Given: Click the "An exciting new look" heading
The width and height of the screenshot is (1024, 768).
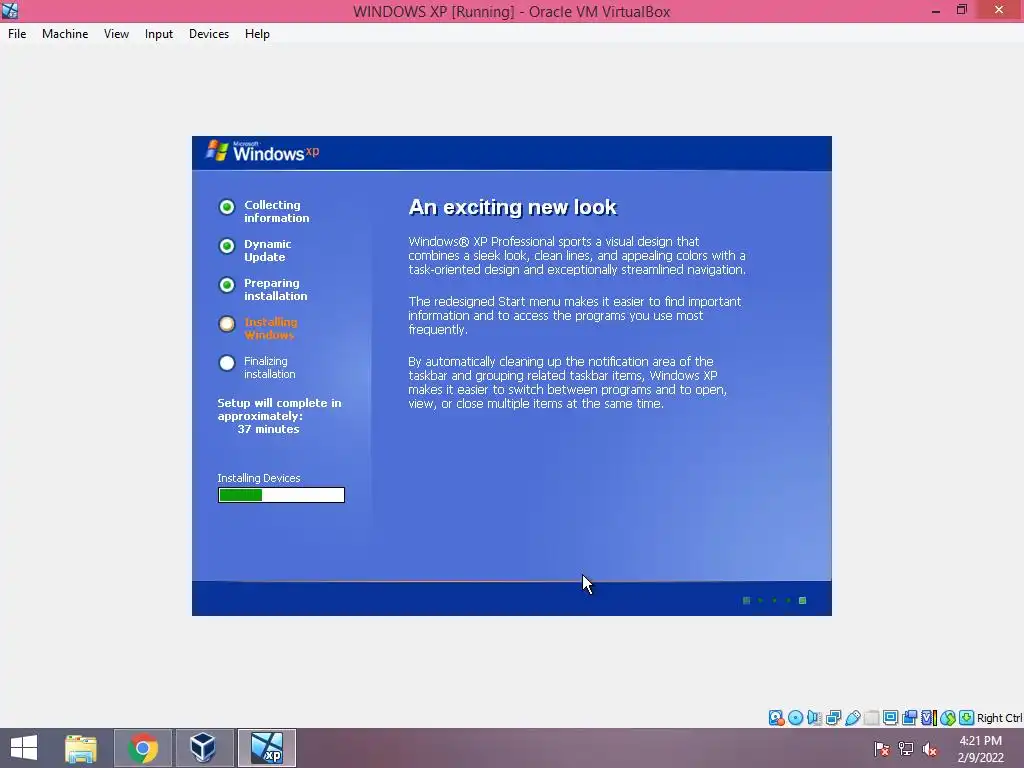Looking at the screenshot, I should point(513,207).
